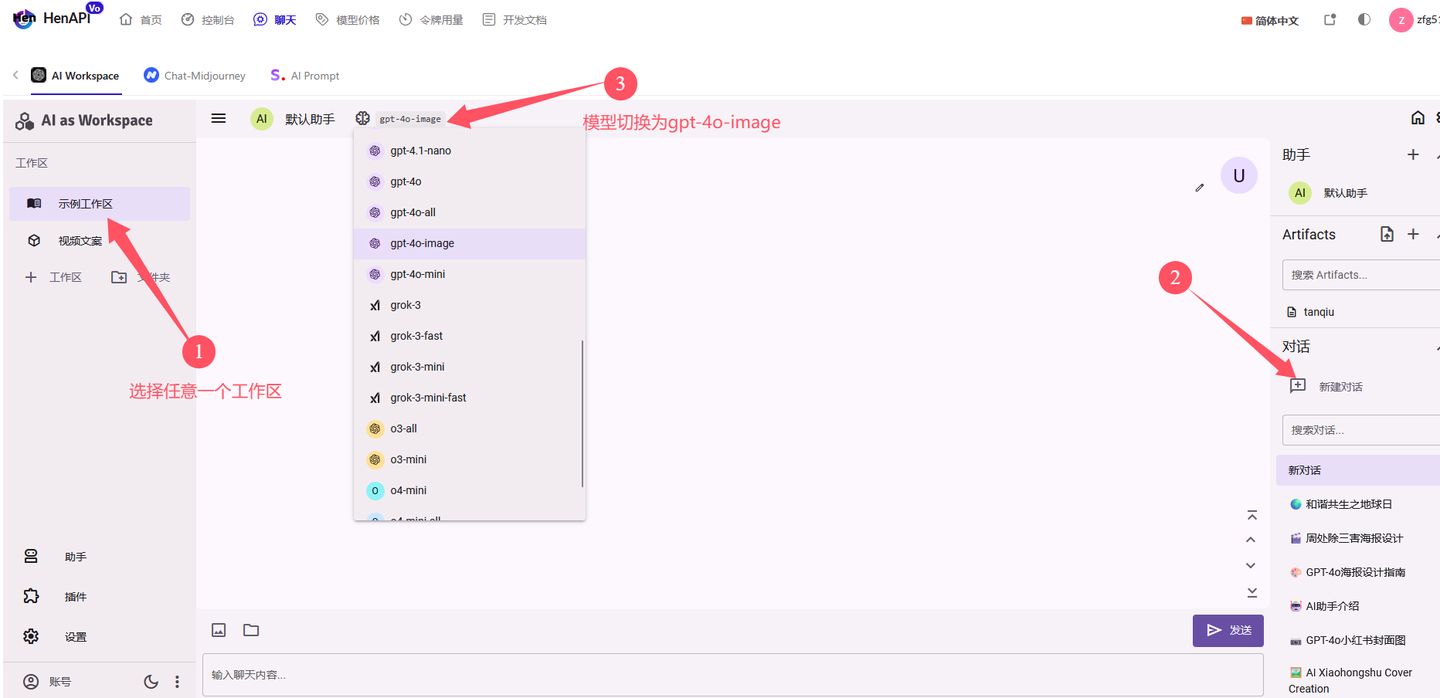Viewport: 1440px width, 698px height.
Task: Choose the plain gpt-4o model
Action: point(469,182)
